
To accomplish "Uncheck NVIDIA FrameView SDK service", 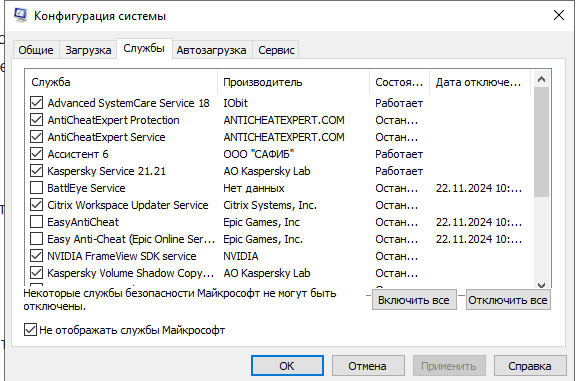I will point(36,256).
